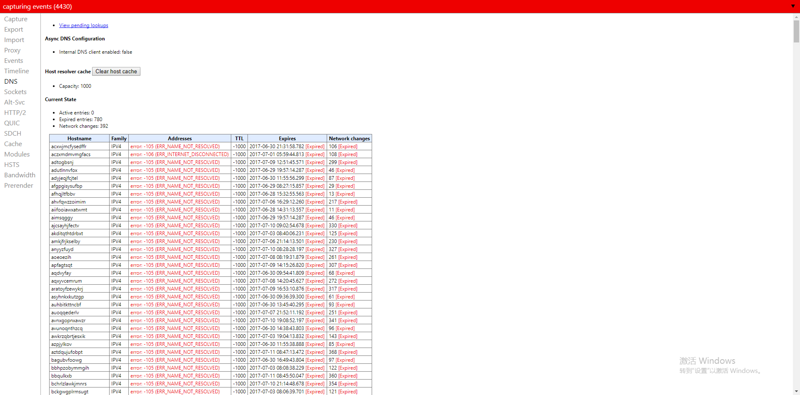The height and width of the screenshot is (395, 800).
Task: Click the expiry 2017-06-28 15:32:55.563 cell
Action: pyautogui.click(x=287, y=193)
